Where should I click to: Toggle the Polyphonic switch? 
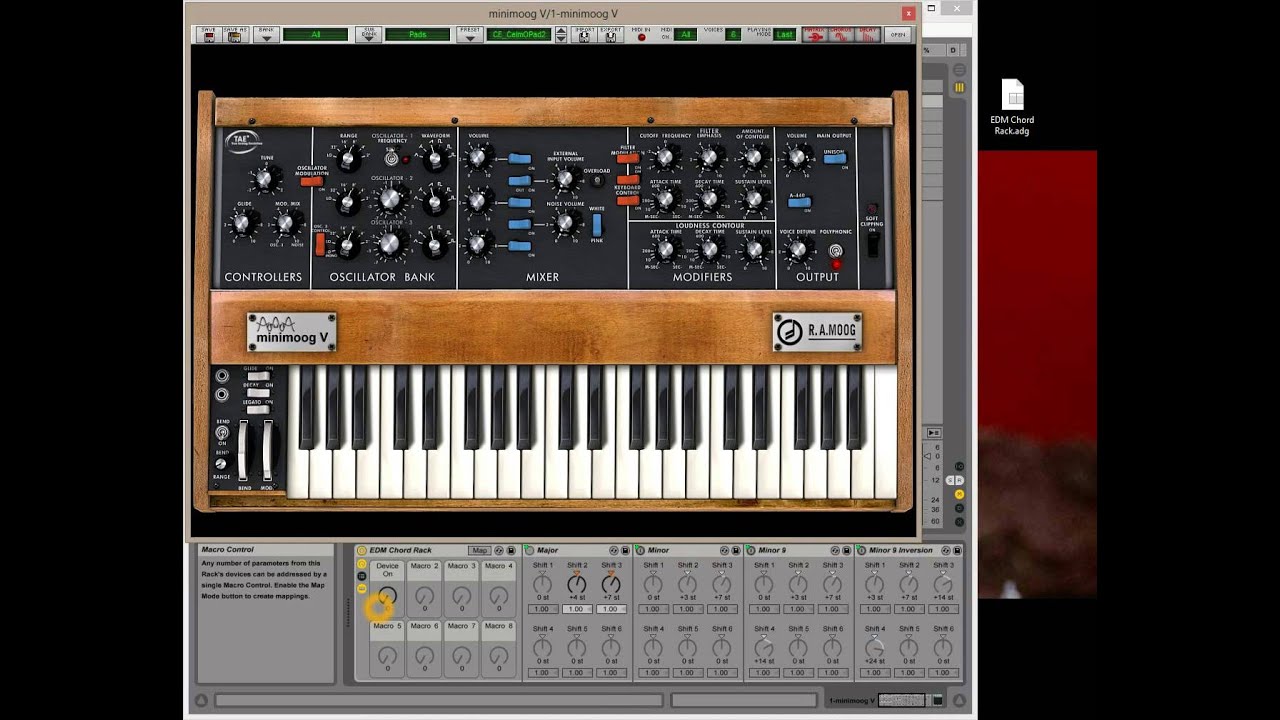coord(836,250)
